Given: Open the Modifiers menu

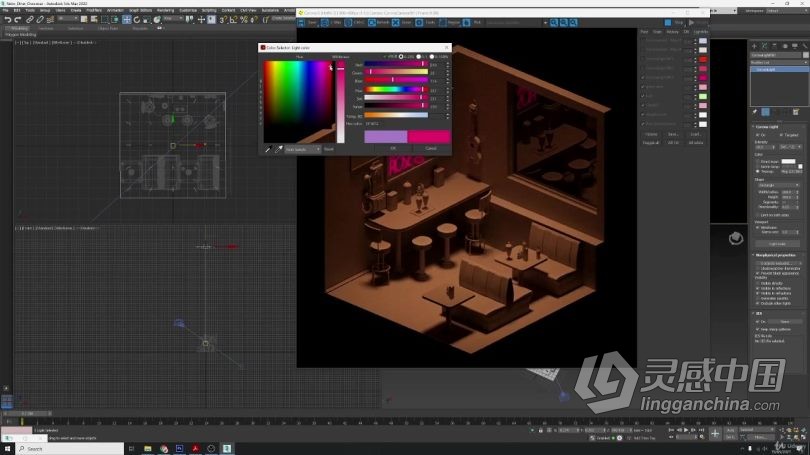Looking at the screenshot, I should coord(94,10).
